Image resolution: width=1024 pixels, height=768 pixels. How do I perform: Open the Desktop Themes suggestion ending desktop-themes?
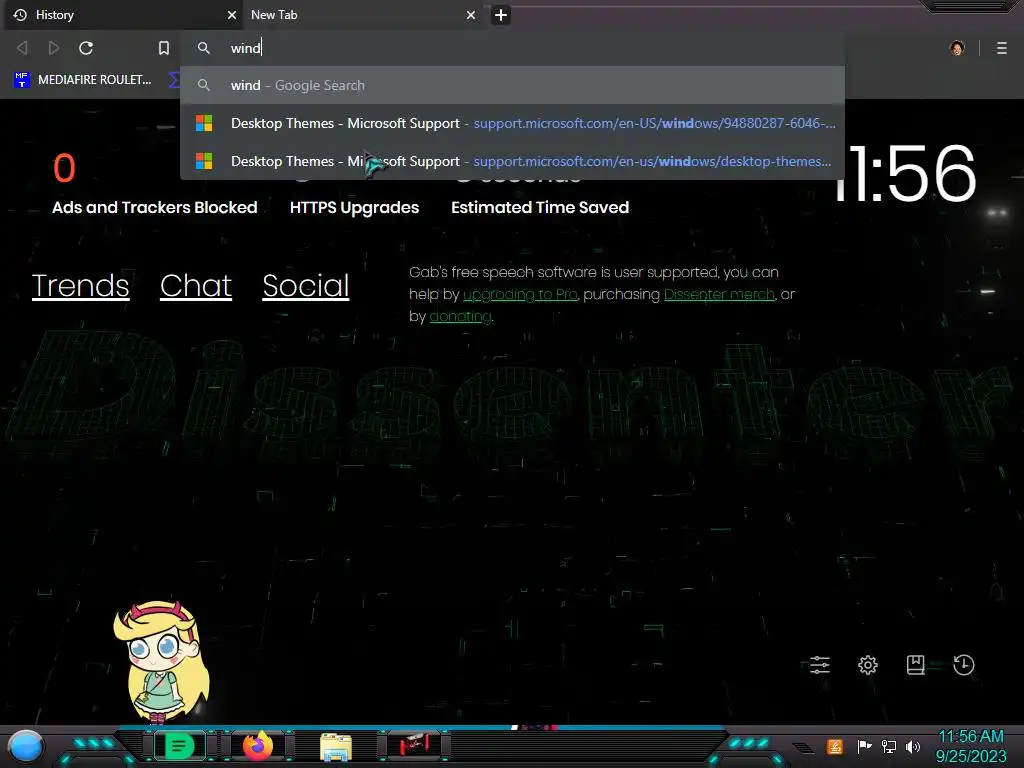pyautogui.click(x=513, y=161)
